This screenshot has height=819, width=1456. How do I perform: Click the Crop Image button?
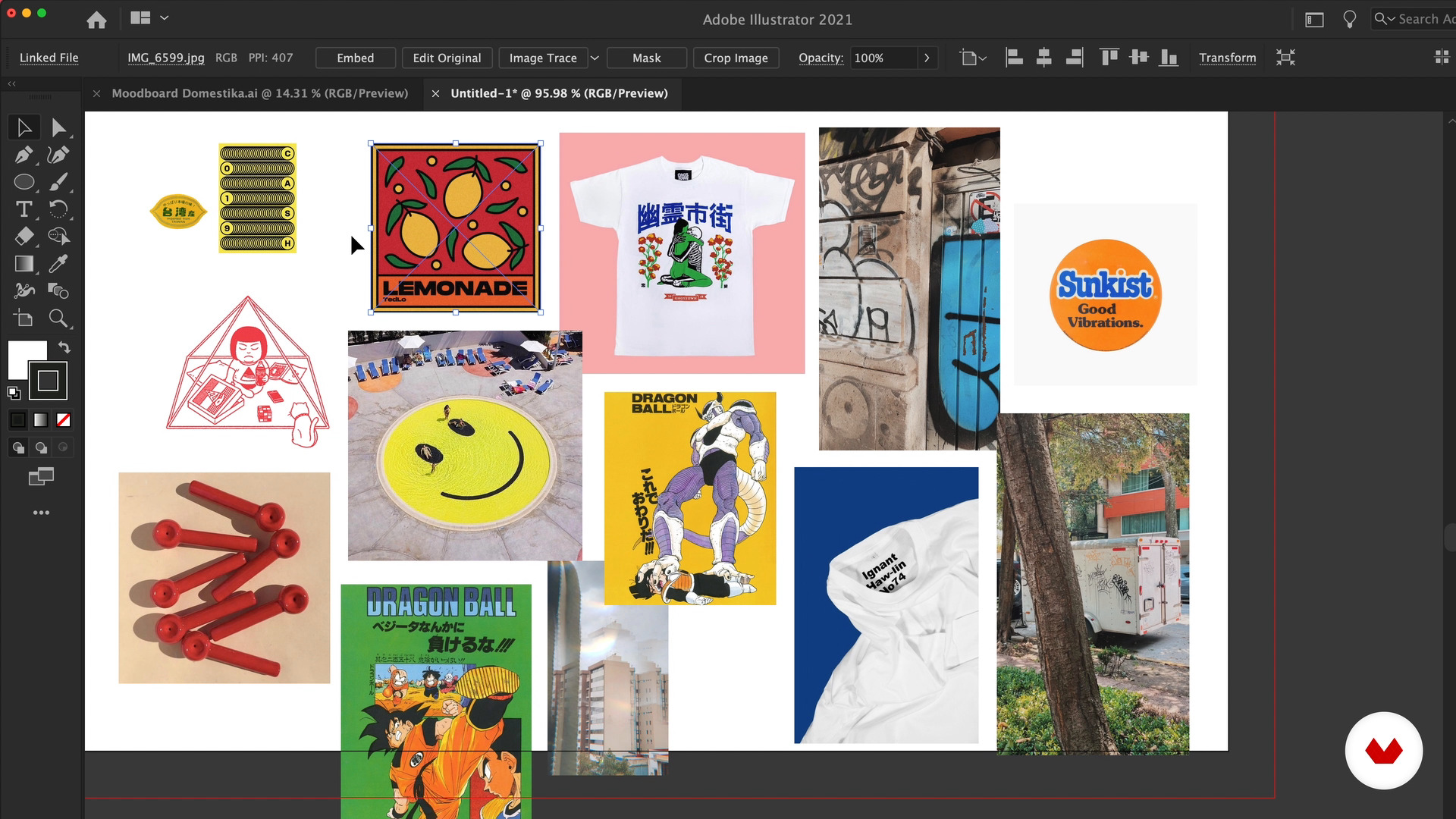pos(736,58)
